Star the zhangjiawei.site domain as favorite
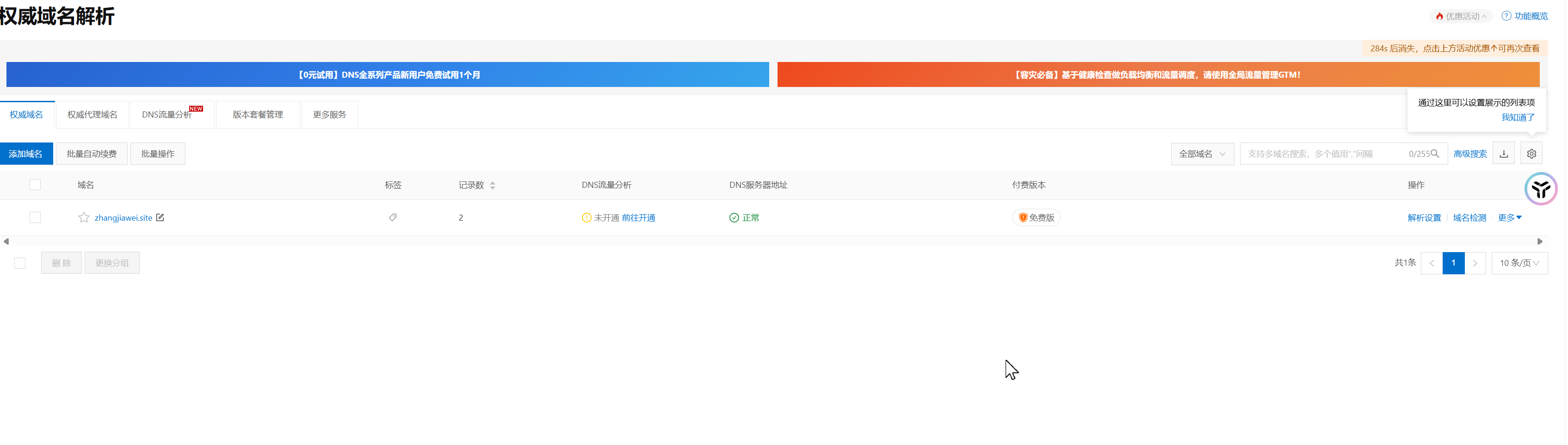 tap(83, 217)
